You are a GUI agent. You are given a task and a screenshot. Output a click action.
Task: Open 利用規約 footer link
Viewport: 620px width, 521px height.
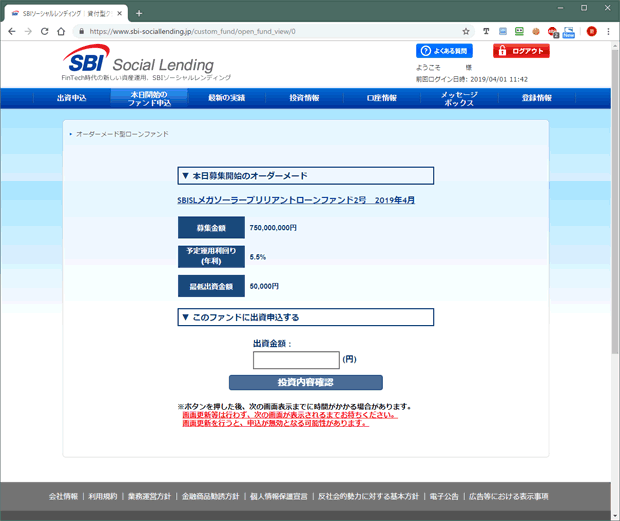[103, 496]
